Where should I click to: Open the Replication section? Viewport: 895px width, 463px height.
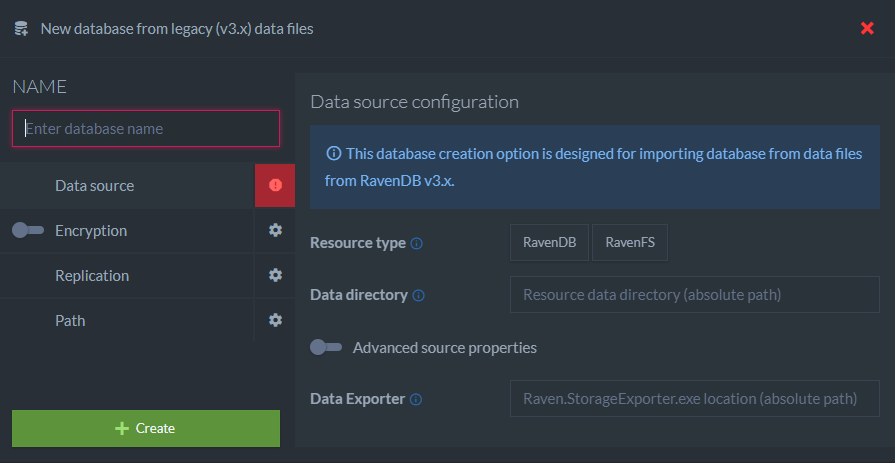pyautogui.click(x=92, y=276)
